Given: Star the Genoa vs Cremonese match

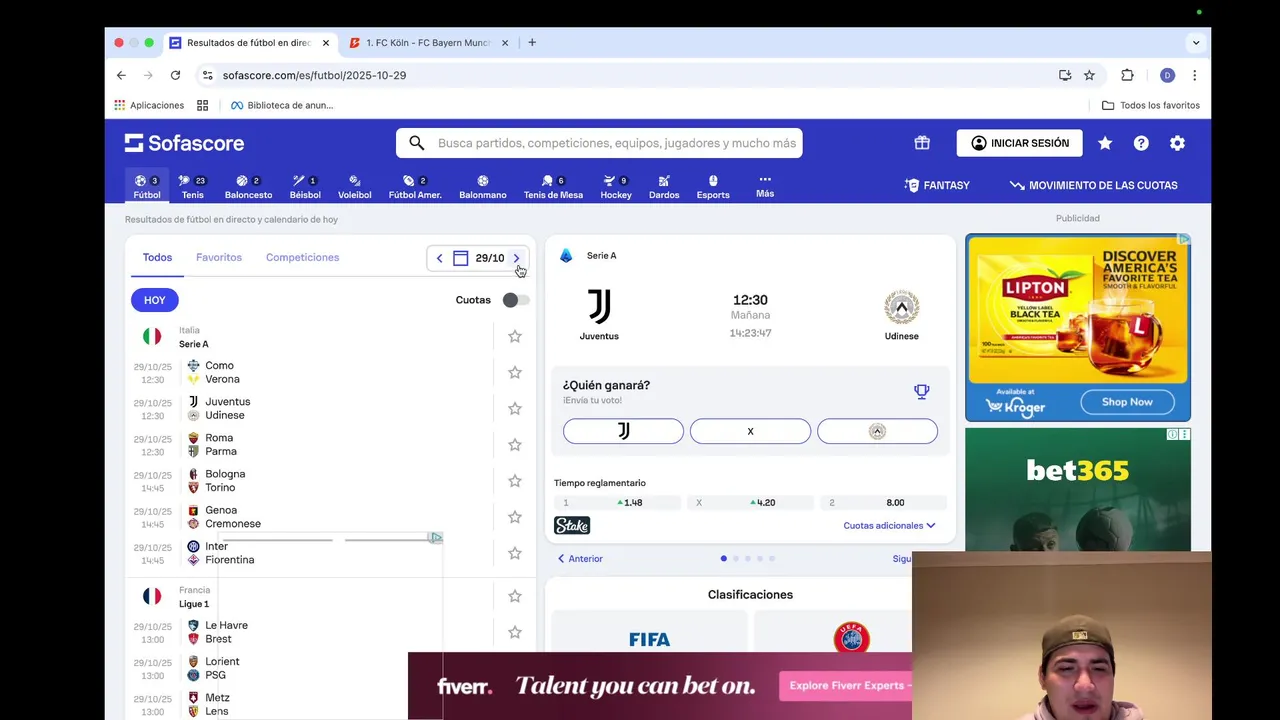Looking at the screenshot, I should [515, 517].
